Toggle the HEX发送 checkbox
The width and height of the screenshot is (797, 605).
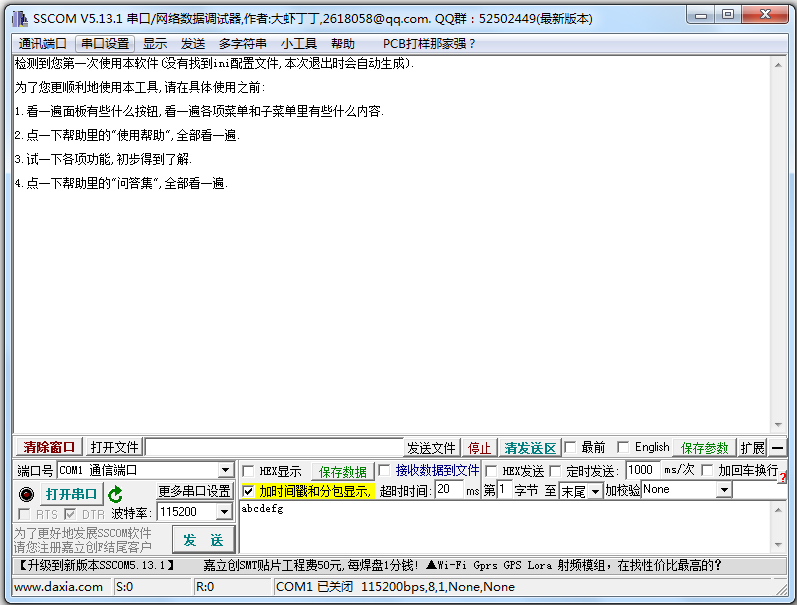click(x=491, y=471)
